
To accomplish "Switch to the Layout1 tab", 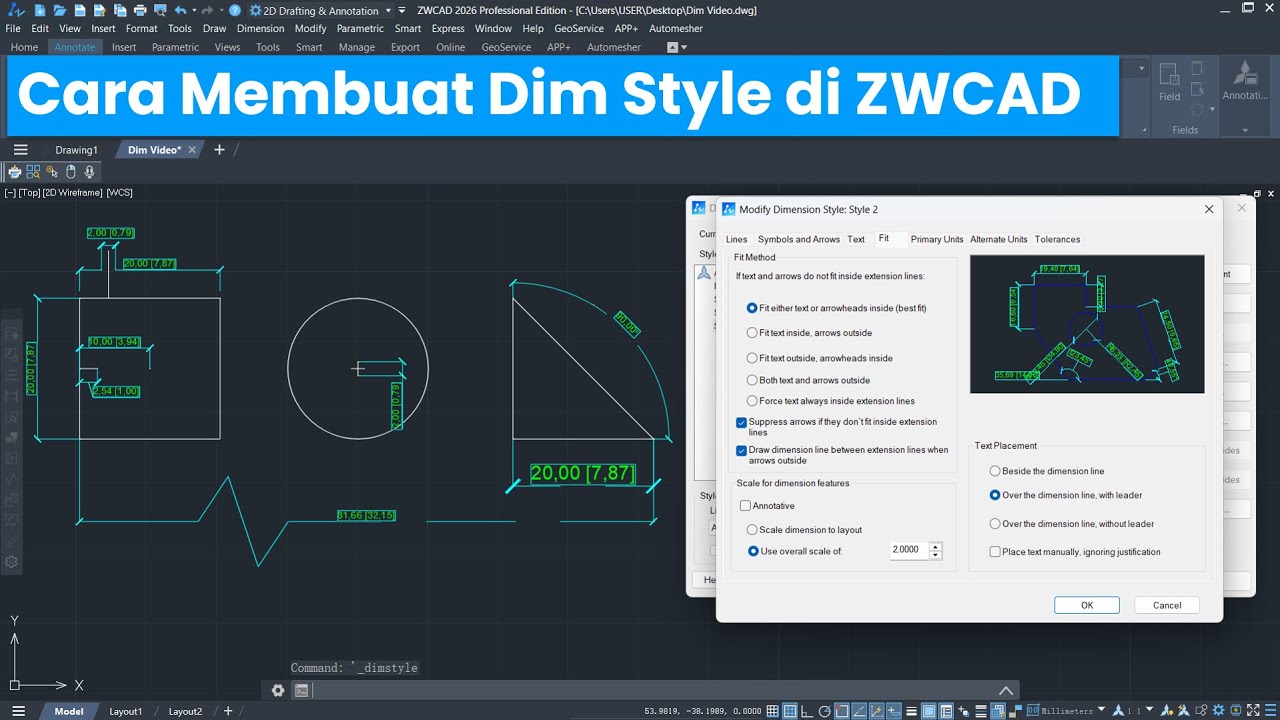I will click(126, 711).
